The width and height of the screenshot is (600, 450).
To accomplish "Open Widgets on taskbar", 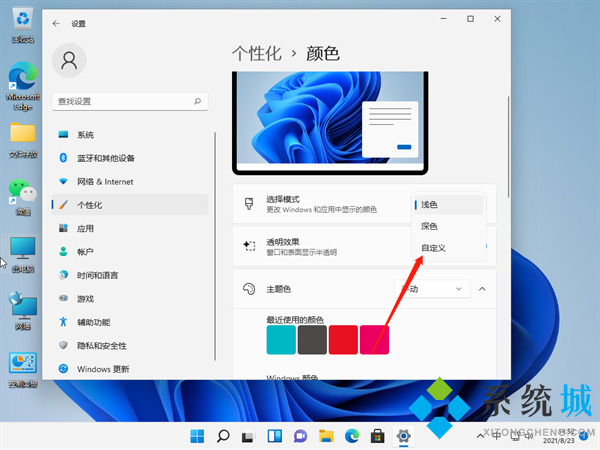I will point(275,436).
